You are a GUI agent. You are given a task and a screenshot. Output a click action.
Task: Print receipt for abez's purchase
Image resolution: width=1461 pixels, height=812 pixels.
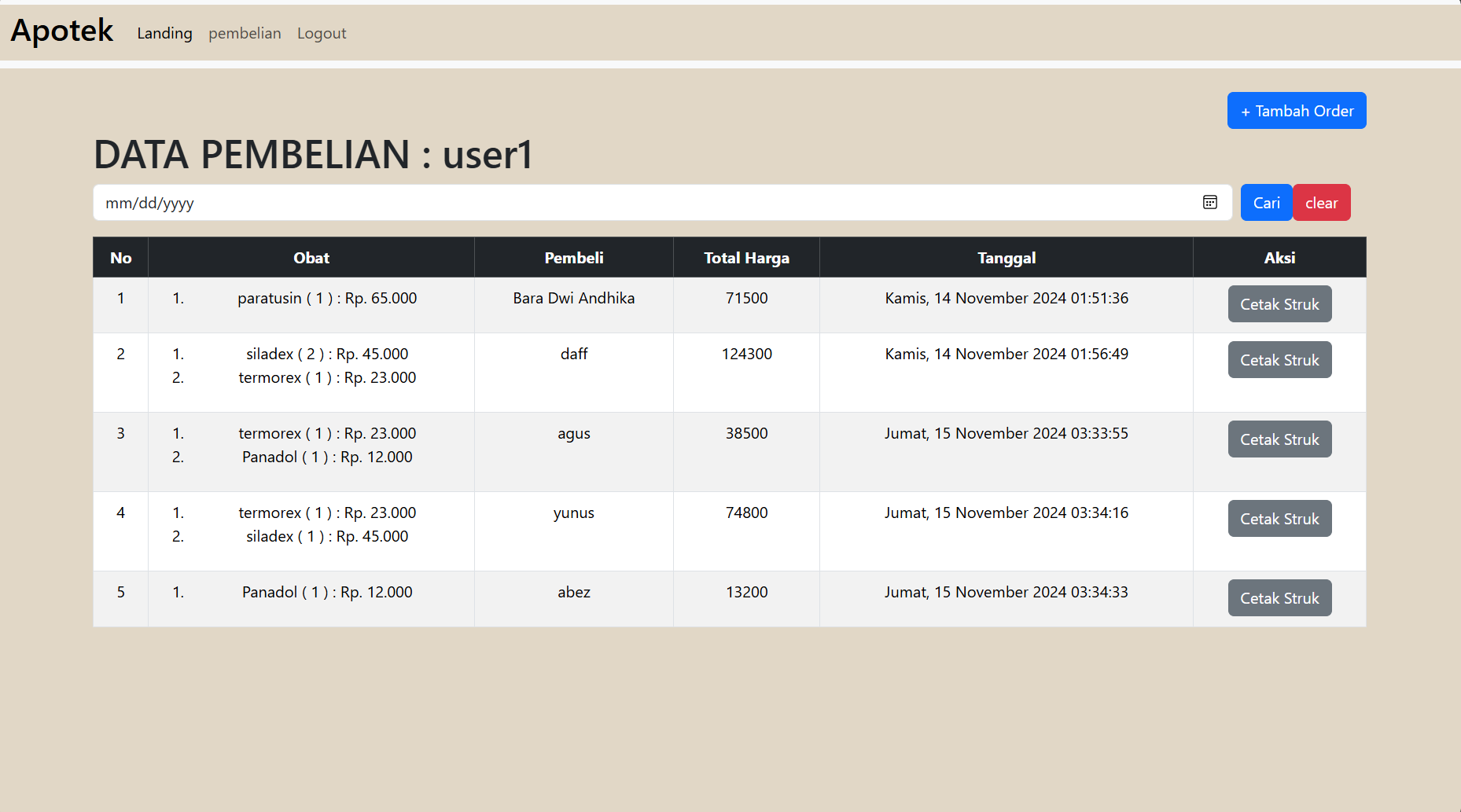(1279, 598)
